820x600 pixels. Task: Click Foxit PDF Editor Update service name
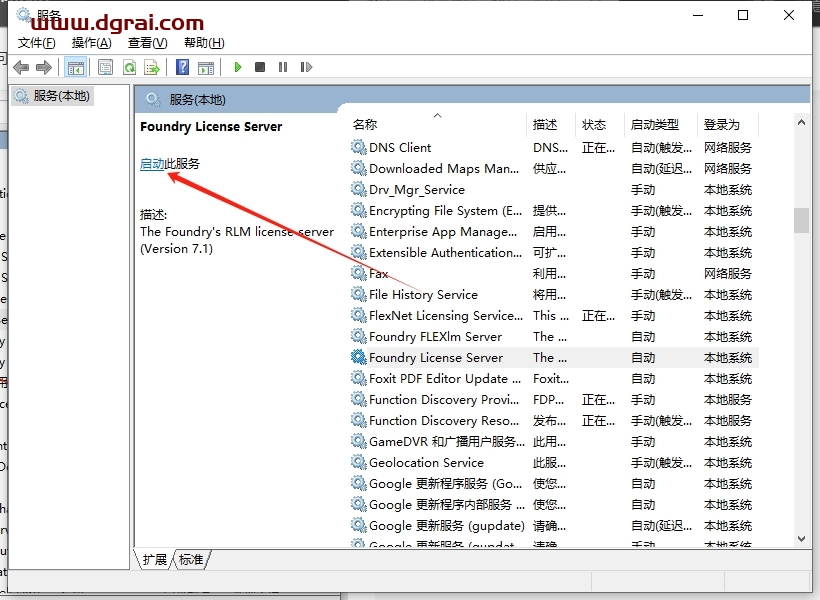point(445,378)
